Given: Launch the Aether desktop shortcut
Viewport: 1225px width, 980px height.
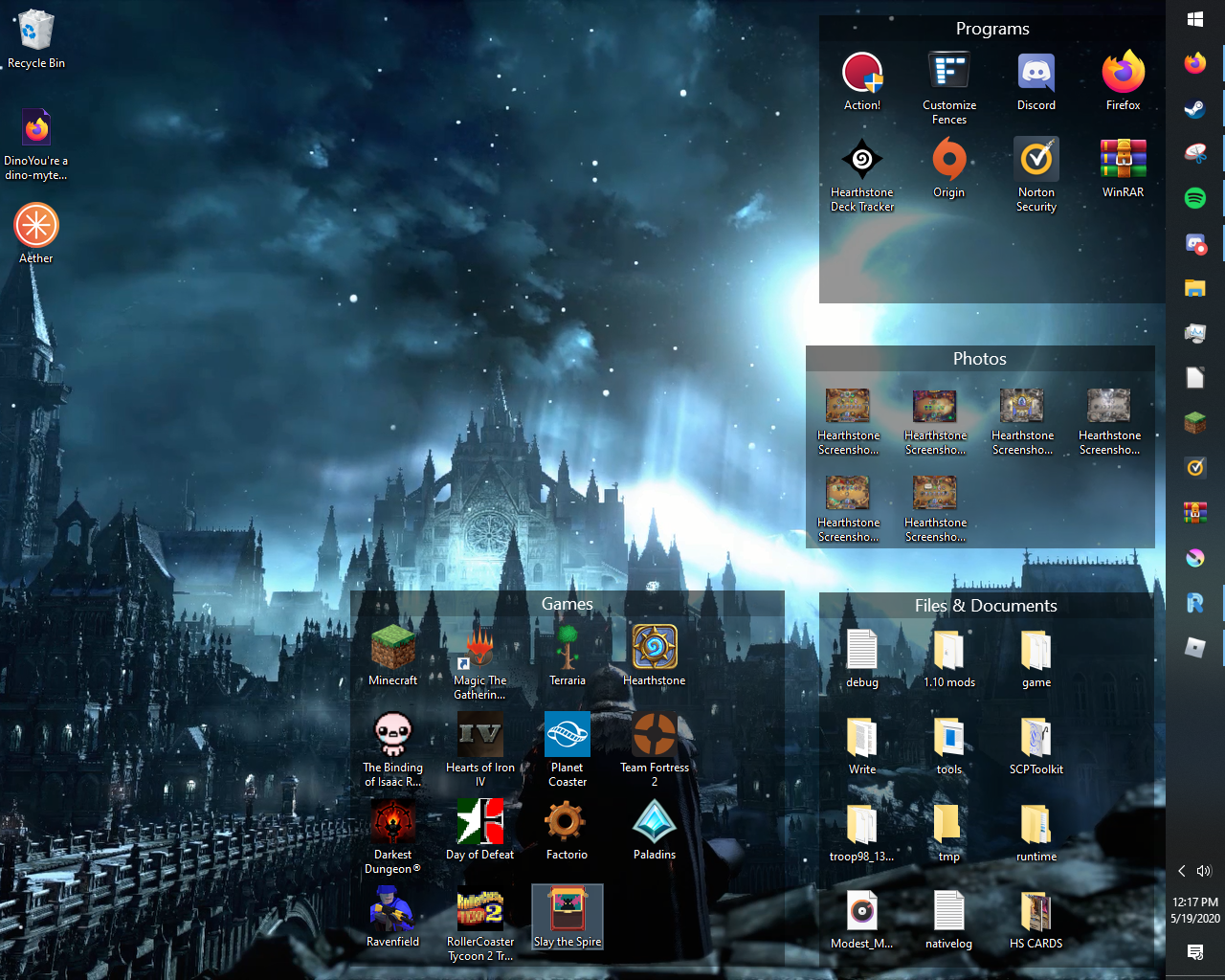Looking at the screenshot, I should (36, 234).
